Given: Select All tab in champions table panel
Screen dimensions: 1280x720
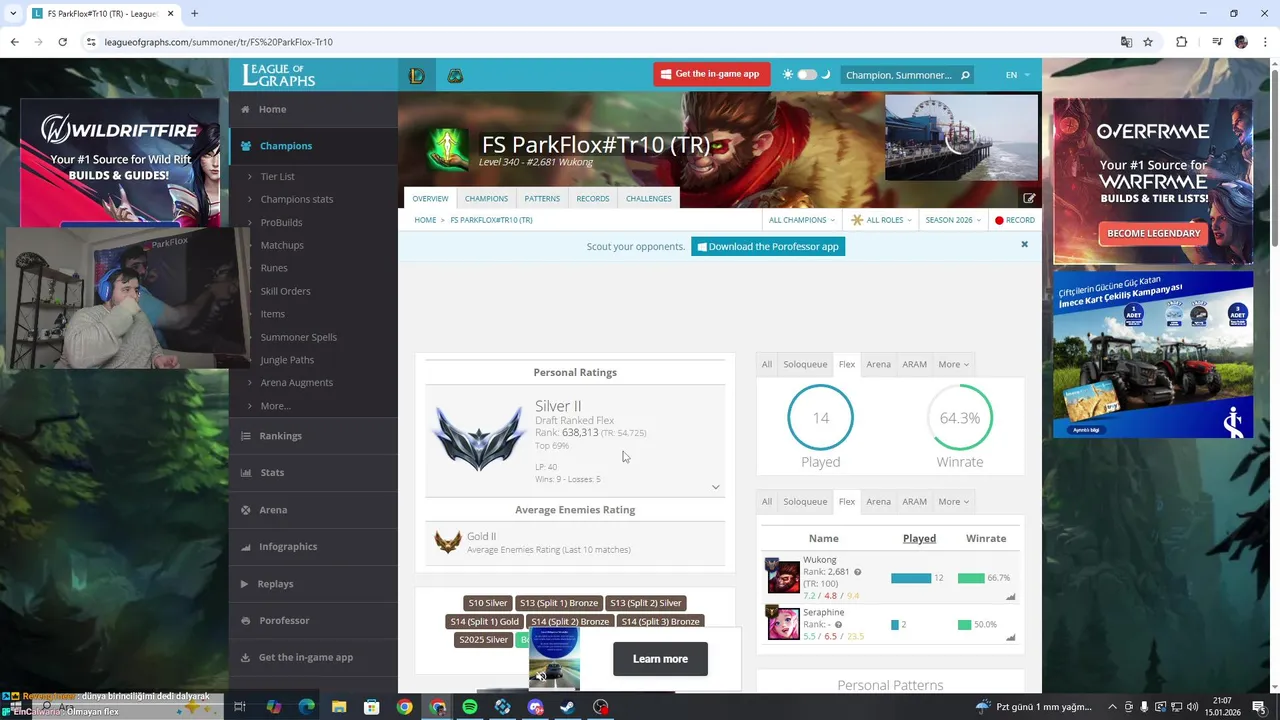Looking at the screenshot, I should pos(767,501).
